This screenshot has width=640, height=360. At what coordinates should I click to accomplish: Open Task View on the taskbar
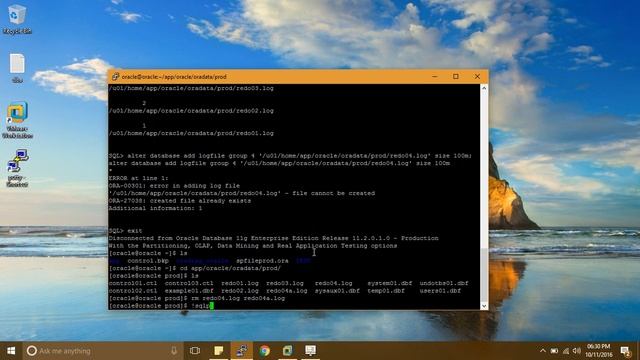coord(195,351)
